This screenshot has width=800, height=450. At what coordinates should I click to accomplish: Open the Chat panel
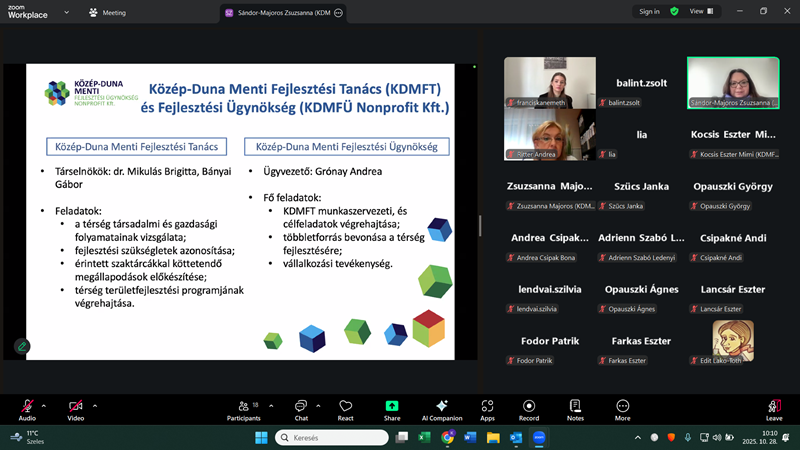coord(301,407)
